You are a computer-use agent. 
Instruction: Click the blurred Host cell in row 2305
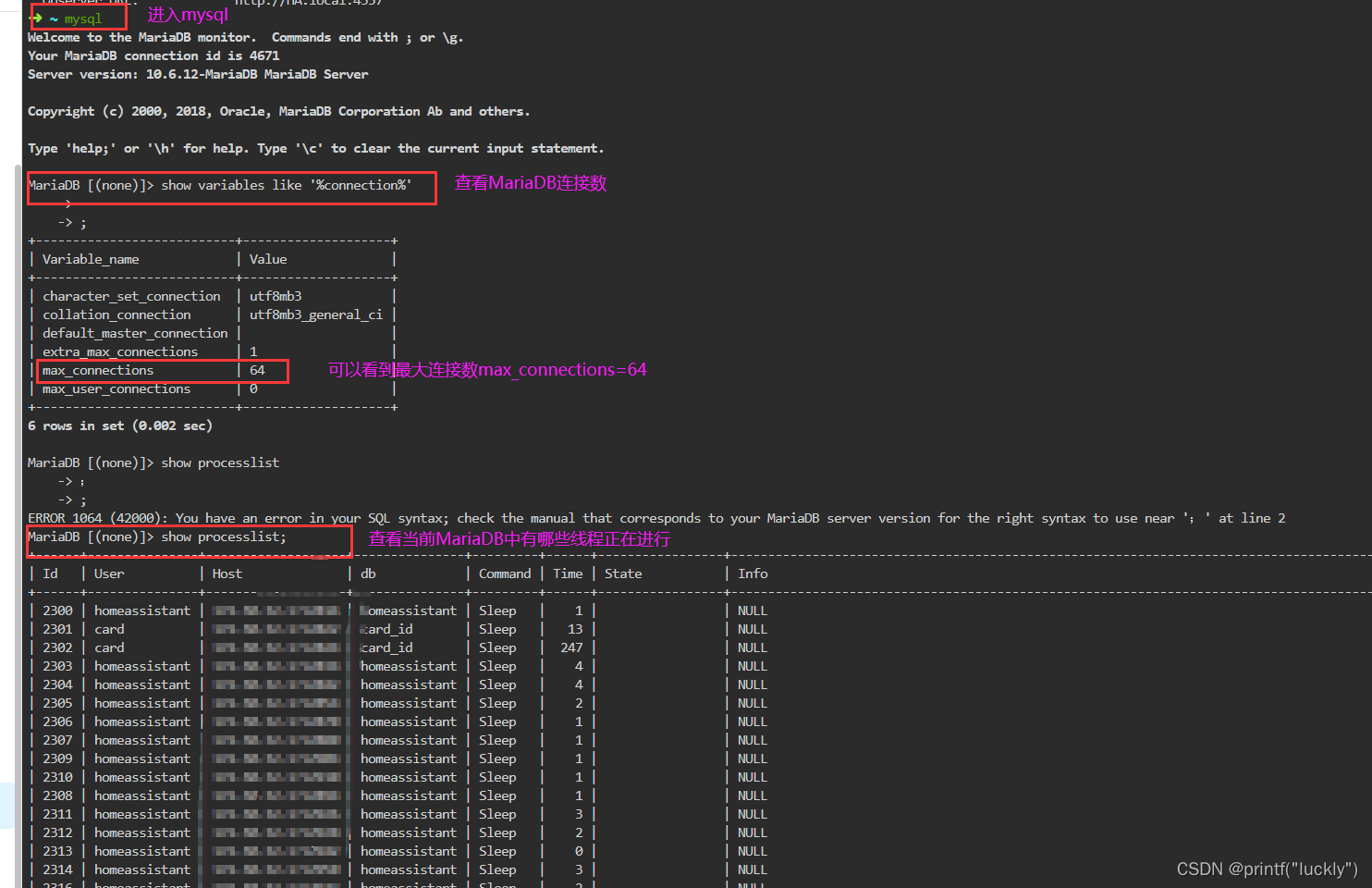pos(276,703)
